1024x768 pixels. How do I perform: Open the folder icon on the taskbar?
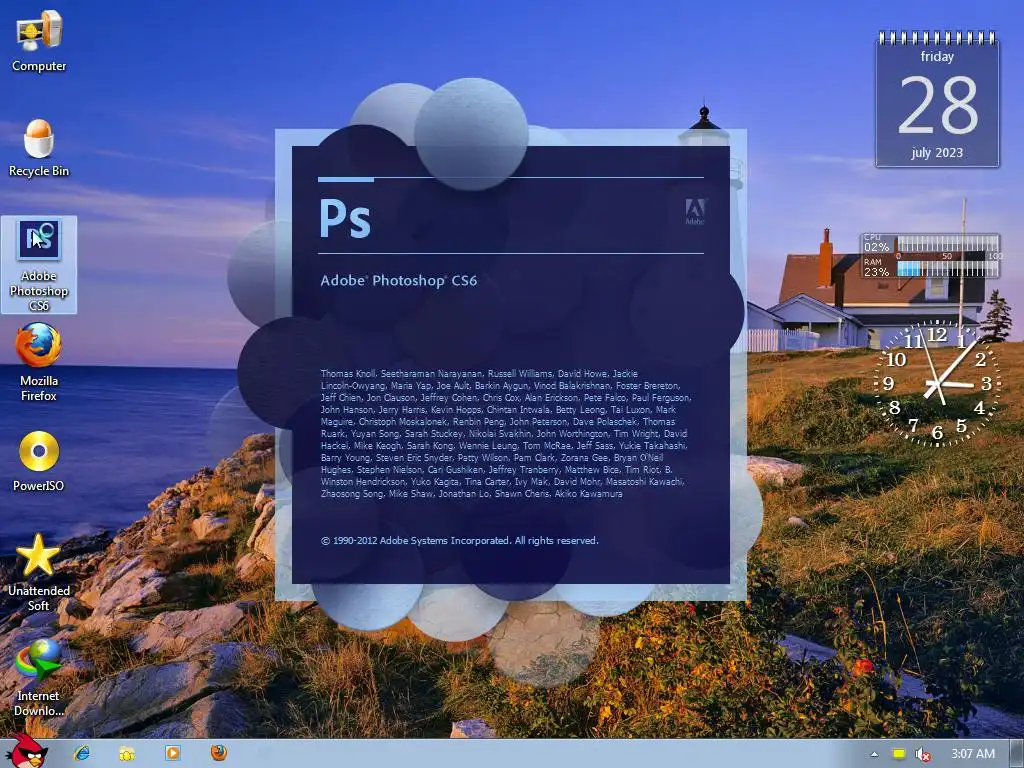(x=127, y=754)
